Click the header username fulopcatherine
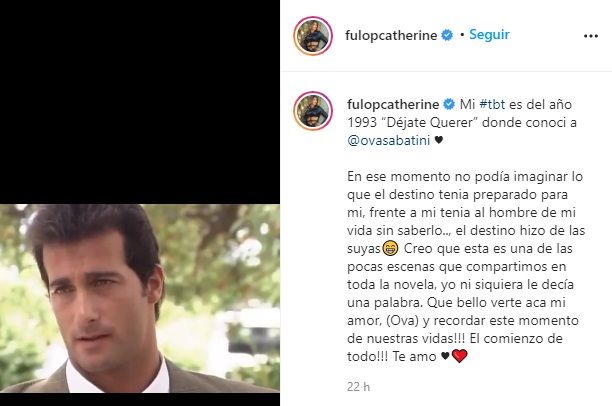The width and height of the screenshot is (612, 406). (x=391, y=36)
